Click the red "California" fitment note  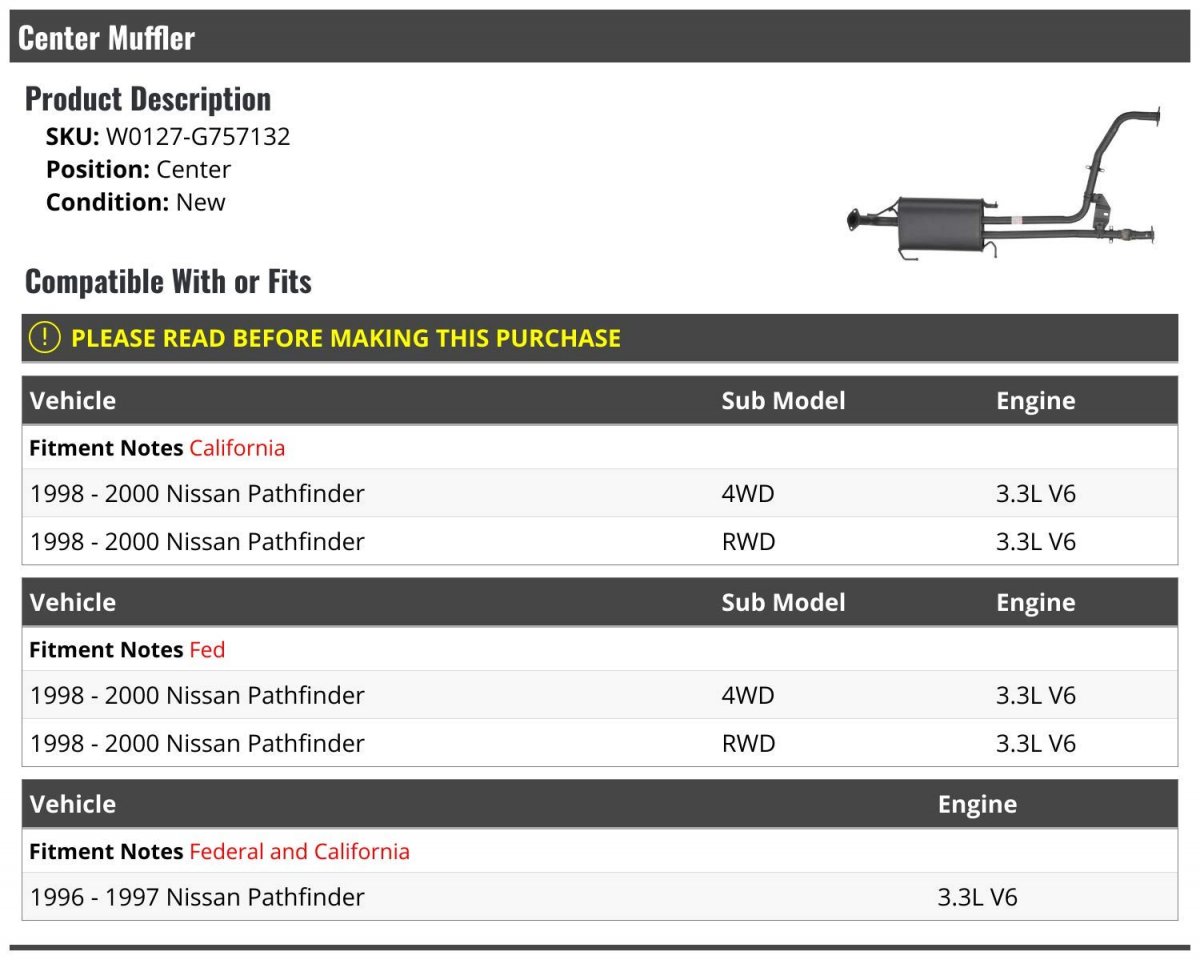(237, 448)
